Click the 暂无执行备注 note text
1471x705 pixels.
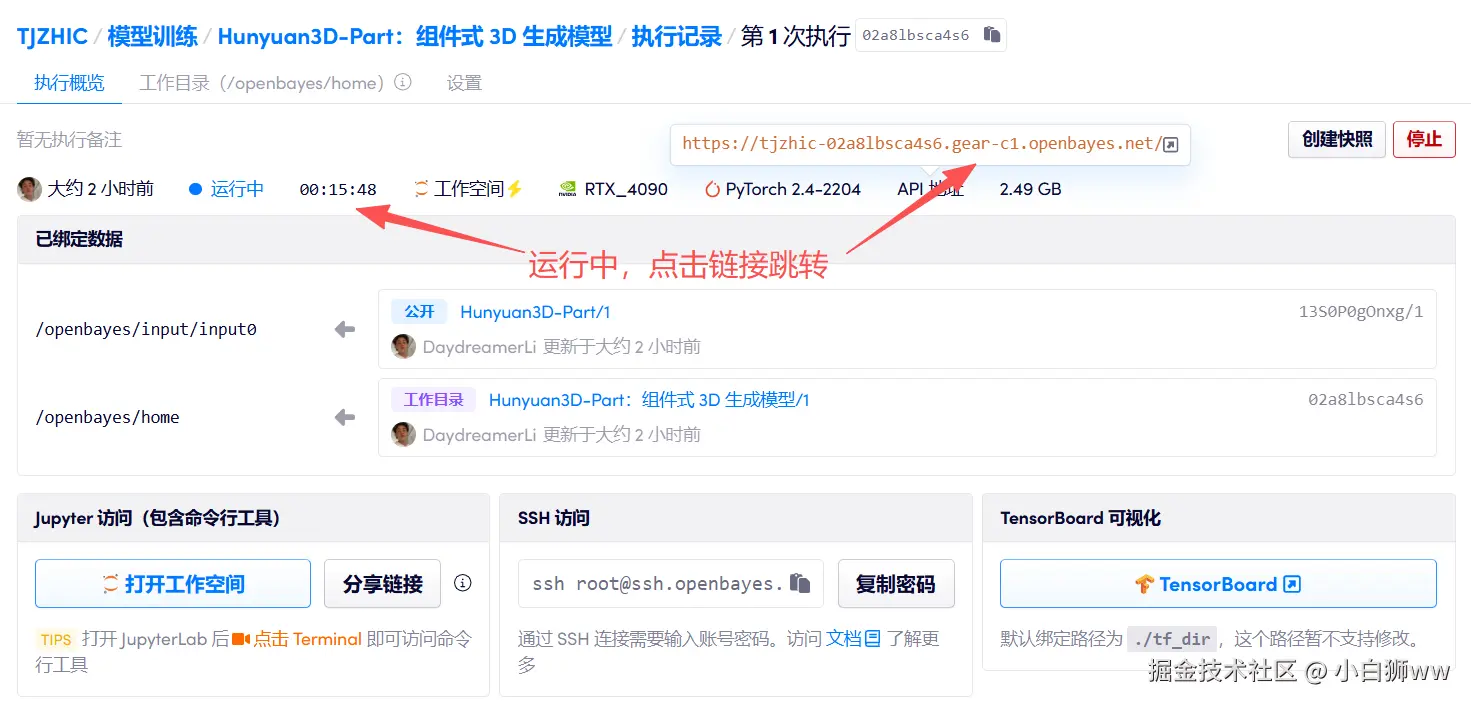pos(69,140)
